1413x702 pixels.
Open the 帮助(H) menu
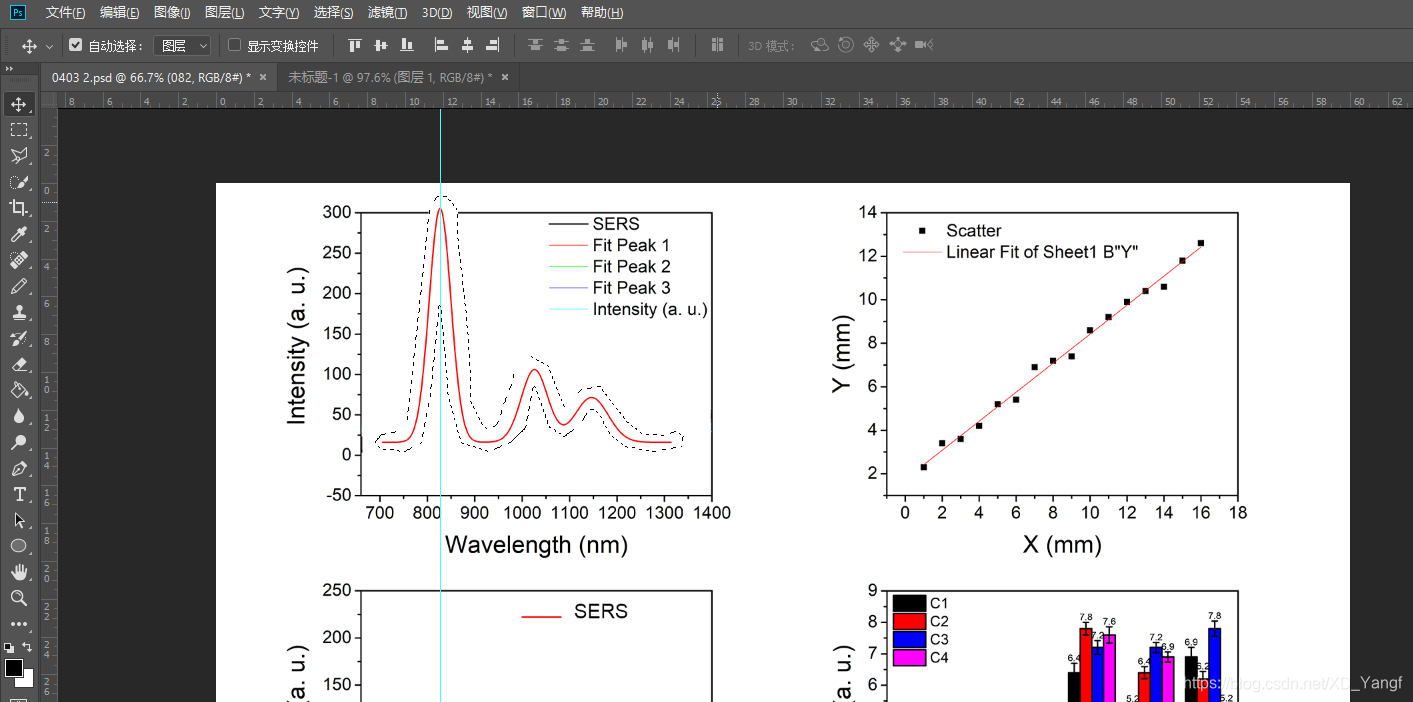coord(602,12)
